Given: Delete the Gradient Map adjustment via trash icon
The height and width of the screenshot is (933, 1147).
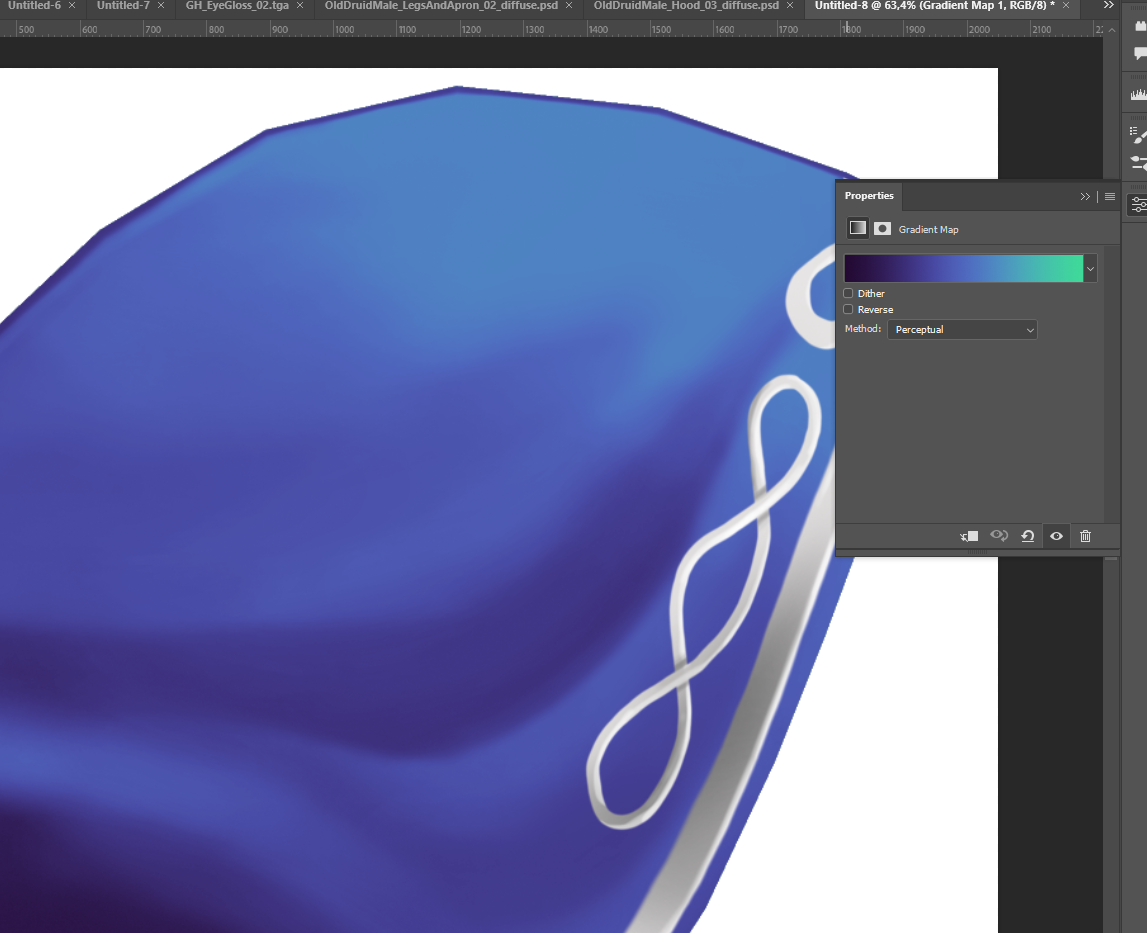Looking at the screenshot, I should point(1085,536).
